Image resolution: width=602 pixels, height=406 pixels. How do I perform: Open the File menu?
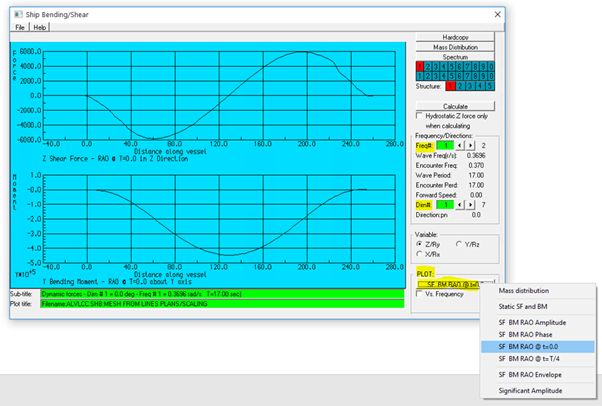click(18, 27)
